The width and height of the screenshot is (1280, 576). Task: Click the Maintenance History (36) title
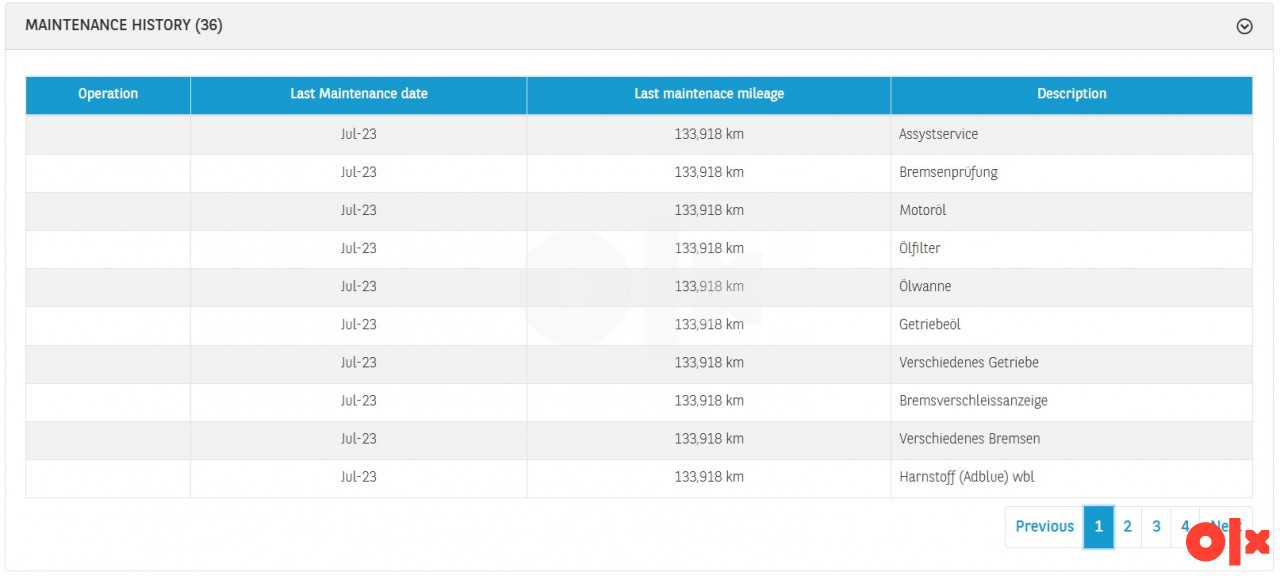[124, 26]
